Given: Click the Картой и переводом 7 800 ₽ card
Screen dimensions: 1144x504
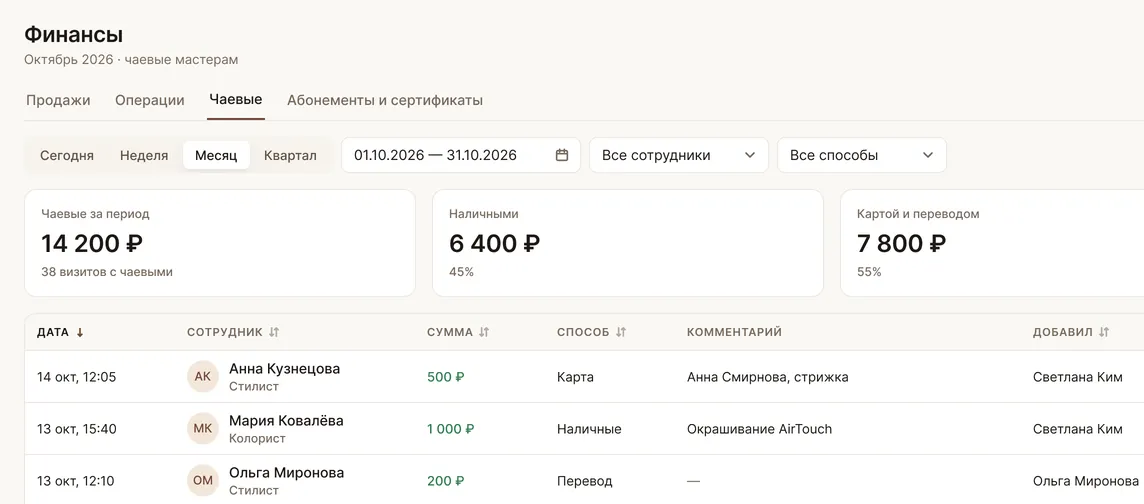Looking at the screenshot, I should tap(992, 243).
